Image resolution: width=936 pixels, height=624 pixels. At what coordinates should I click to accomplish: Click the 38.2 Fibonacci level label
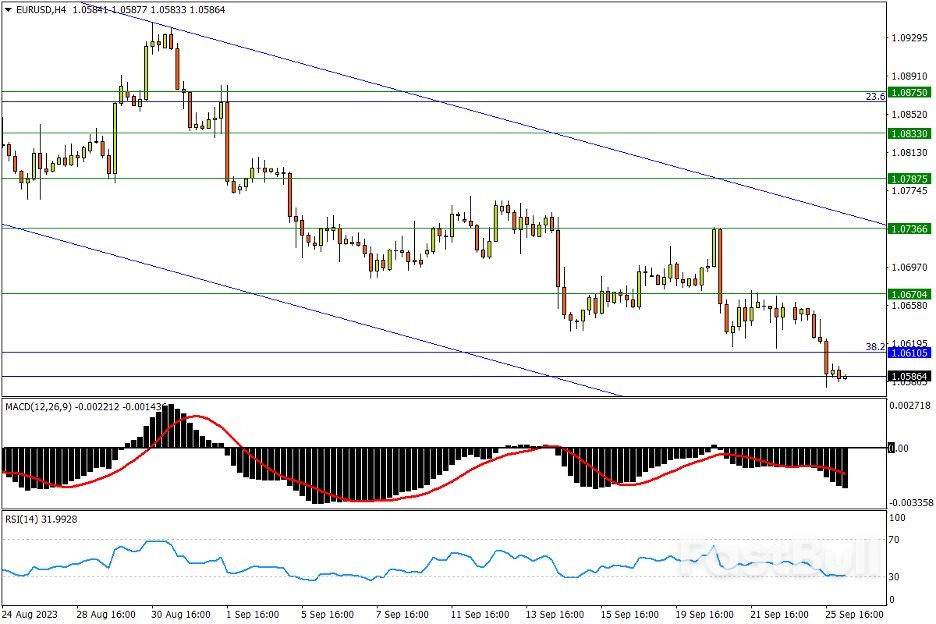874,346
